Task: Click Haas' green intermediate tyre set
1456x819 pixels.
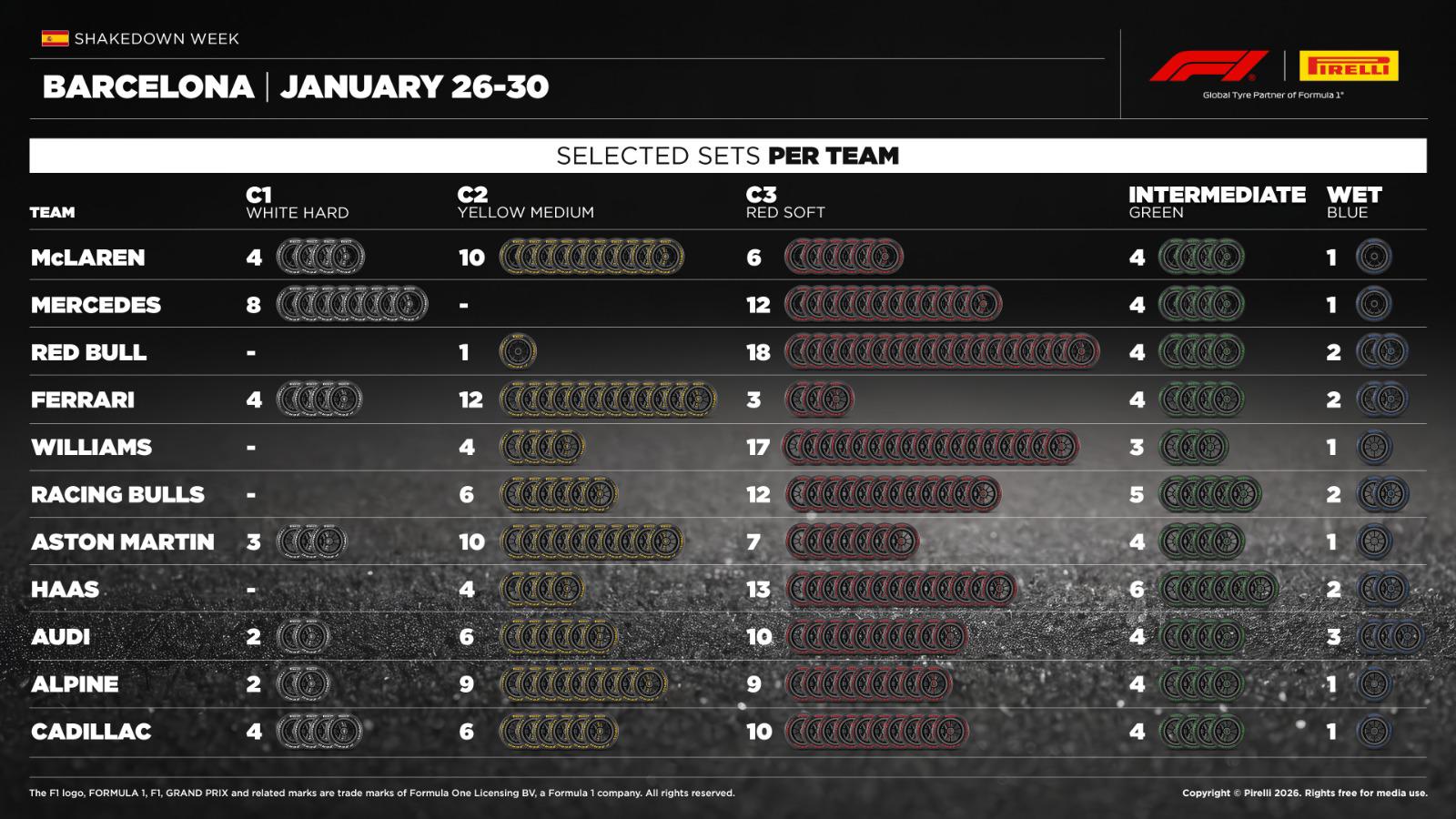Action: [x=1218, y=590]
